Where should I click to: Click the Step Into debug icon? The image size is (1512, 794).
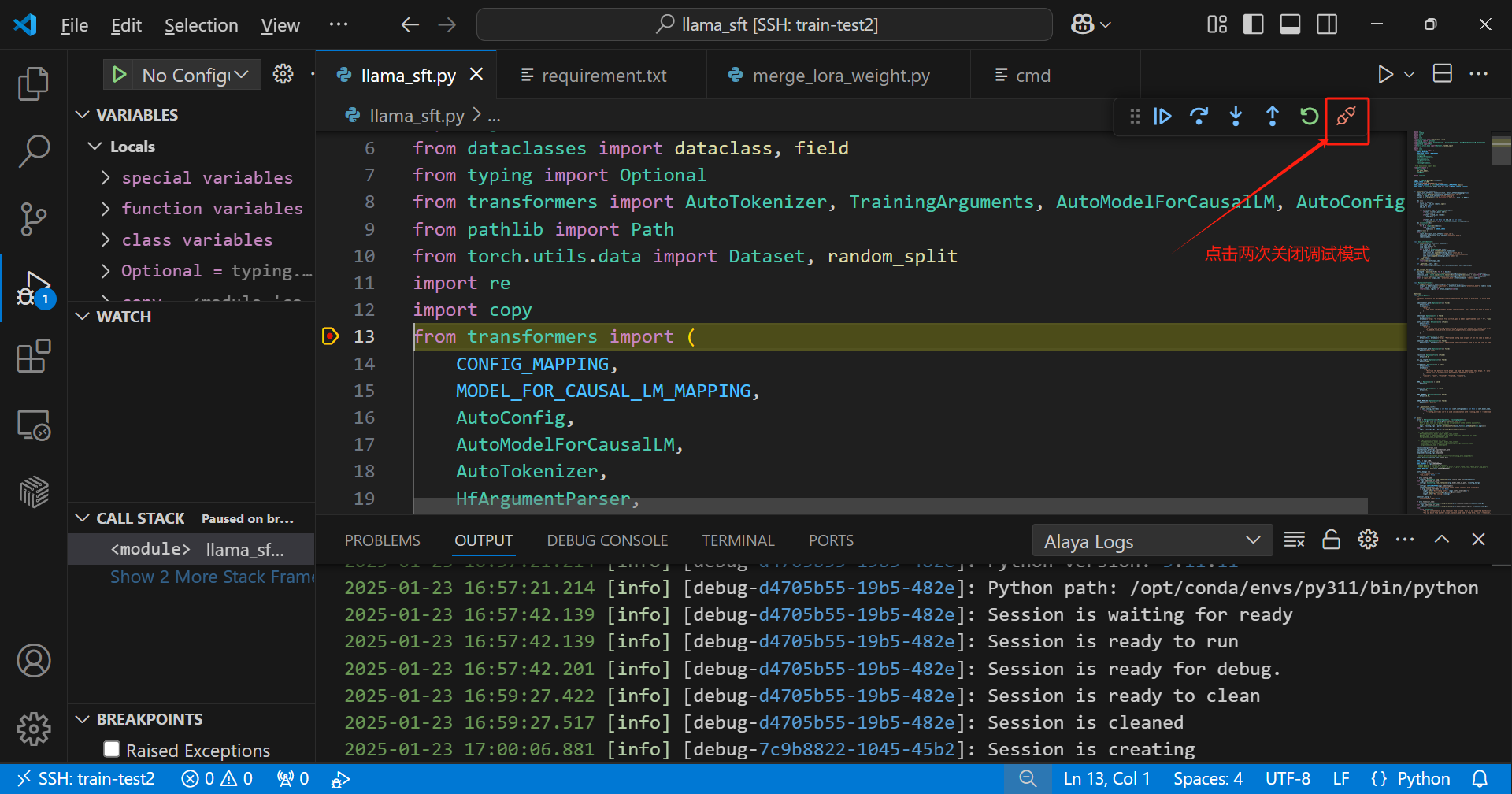[1236, 117]
